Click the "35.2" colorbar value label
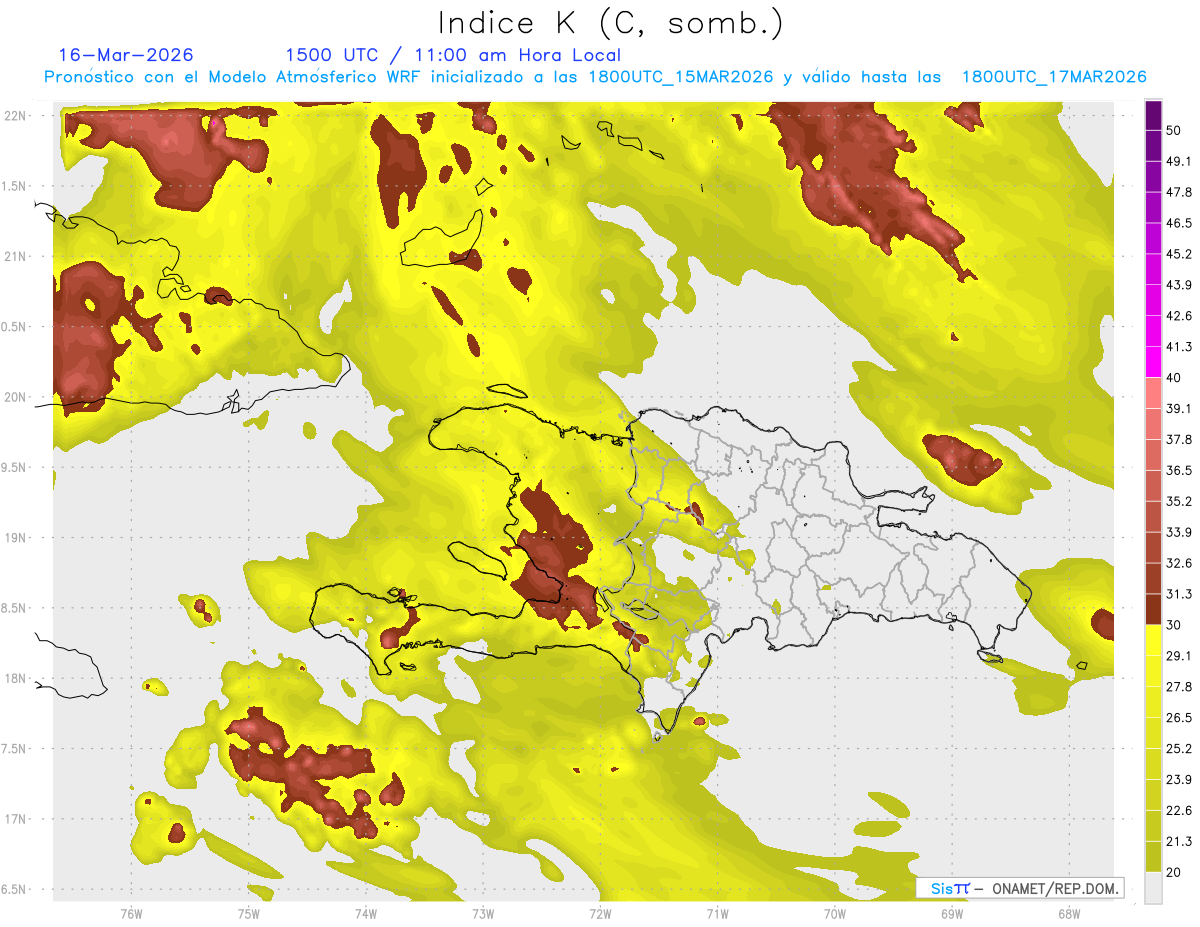The width and height of the screenshot is (1200, 927). click(x=1180, y=501)
